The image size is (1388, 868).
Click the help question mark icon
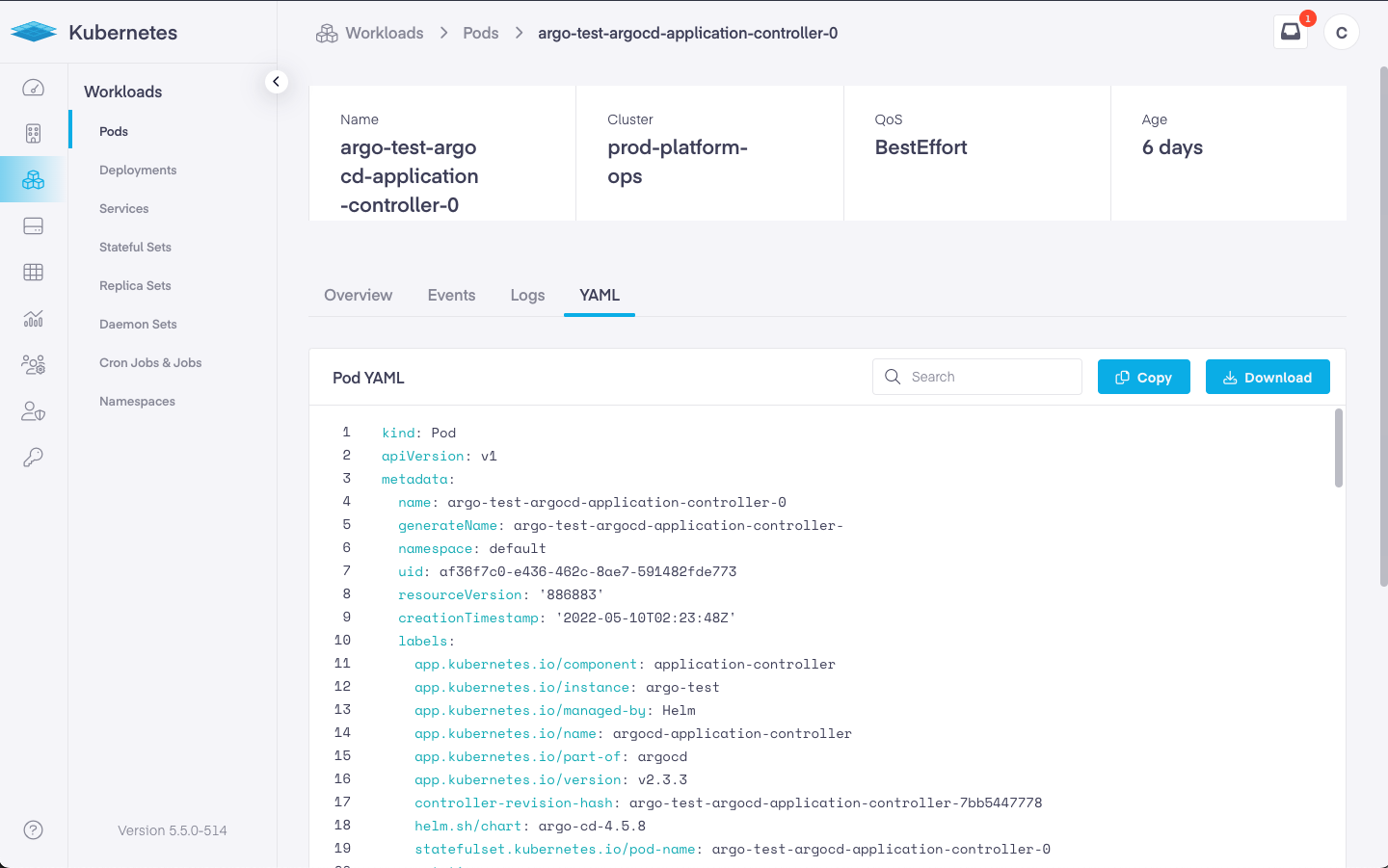click(x=34, y=830)
